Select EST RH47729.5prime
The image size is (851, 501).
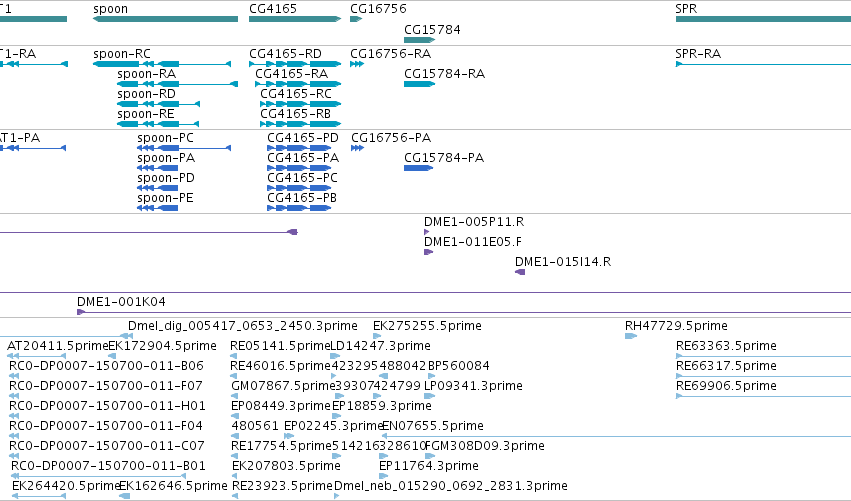tap(677, 326)
